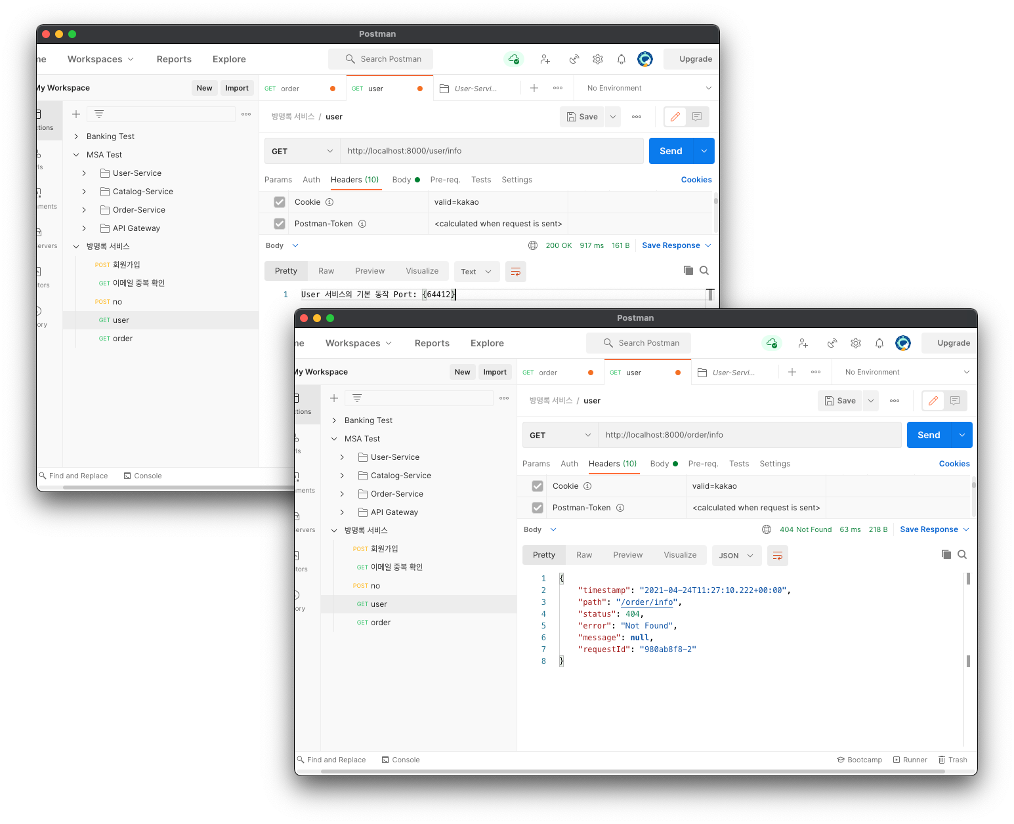Open Save options arrow in back window

(612, 117)
